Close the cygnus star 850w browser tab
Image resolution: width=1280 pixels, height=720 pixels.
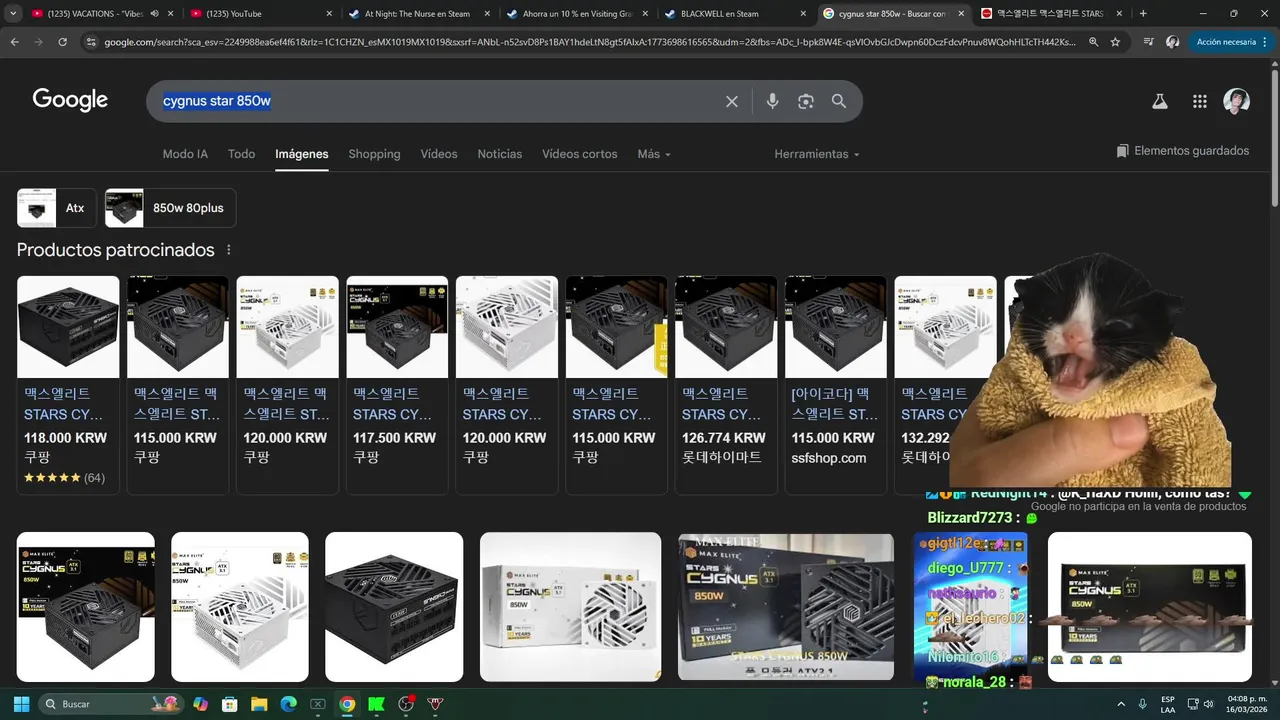[x=961, y=13]
